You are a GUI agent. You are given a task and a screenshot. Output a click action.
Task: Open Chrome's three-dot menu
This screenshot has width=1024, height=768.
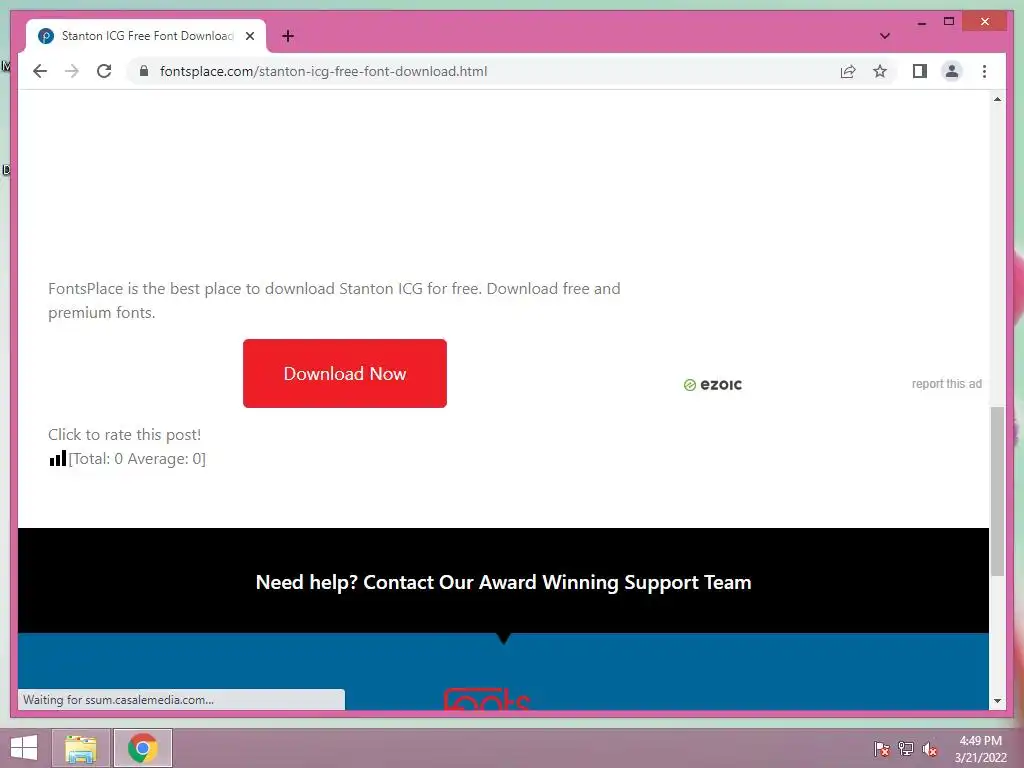coord(985,71)
